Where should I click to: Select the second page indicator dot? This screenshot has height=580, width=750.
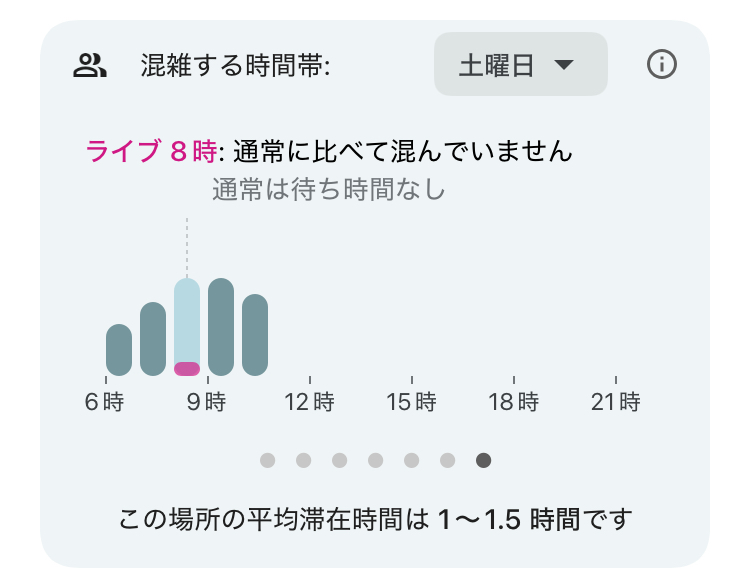tap(303, 460)
